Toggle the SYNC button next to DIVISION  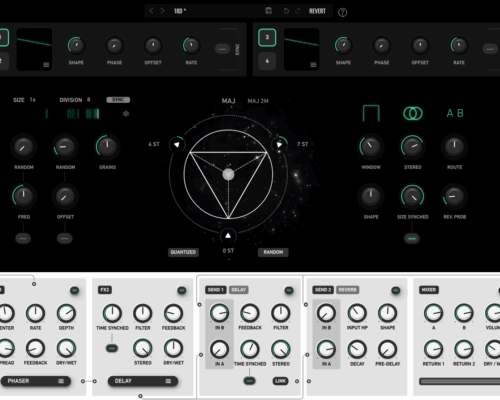pyautogui.click(x=118, y=100)
